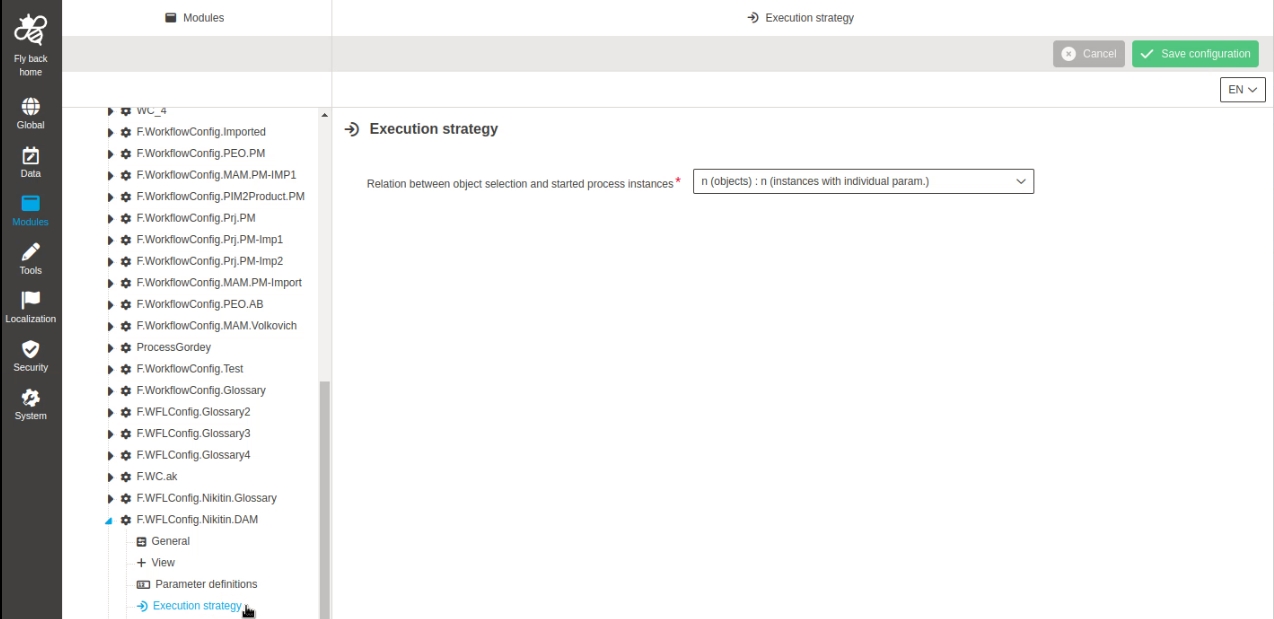Open the Tools section in the sidebar
Viewport: 1274px width, 619px height.
[30, 259]
